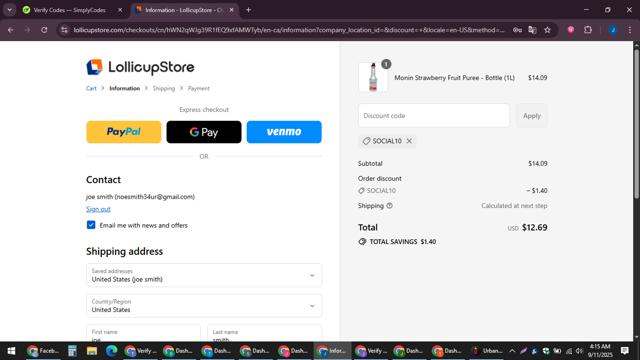Screen dimensions: 640x360
Task: Open a new browser tab
Action: click(248, 10)
